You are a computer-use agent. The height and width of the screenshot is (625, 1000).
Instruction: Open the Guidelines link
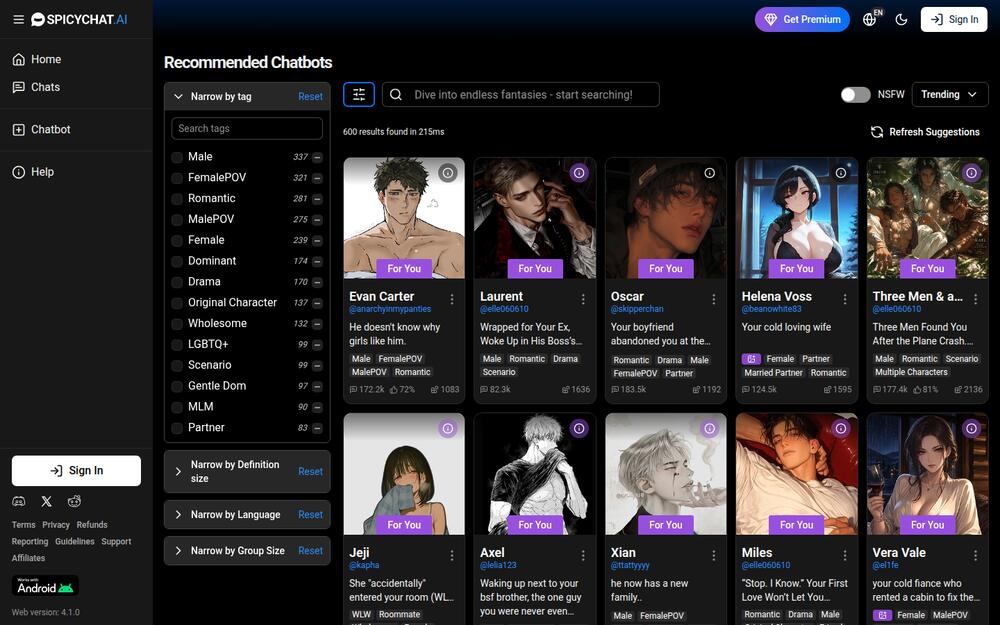[x=75, y=541]
